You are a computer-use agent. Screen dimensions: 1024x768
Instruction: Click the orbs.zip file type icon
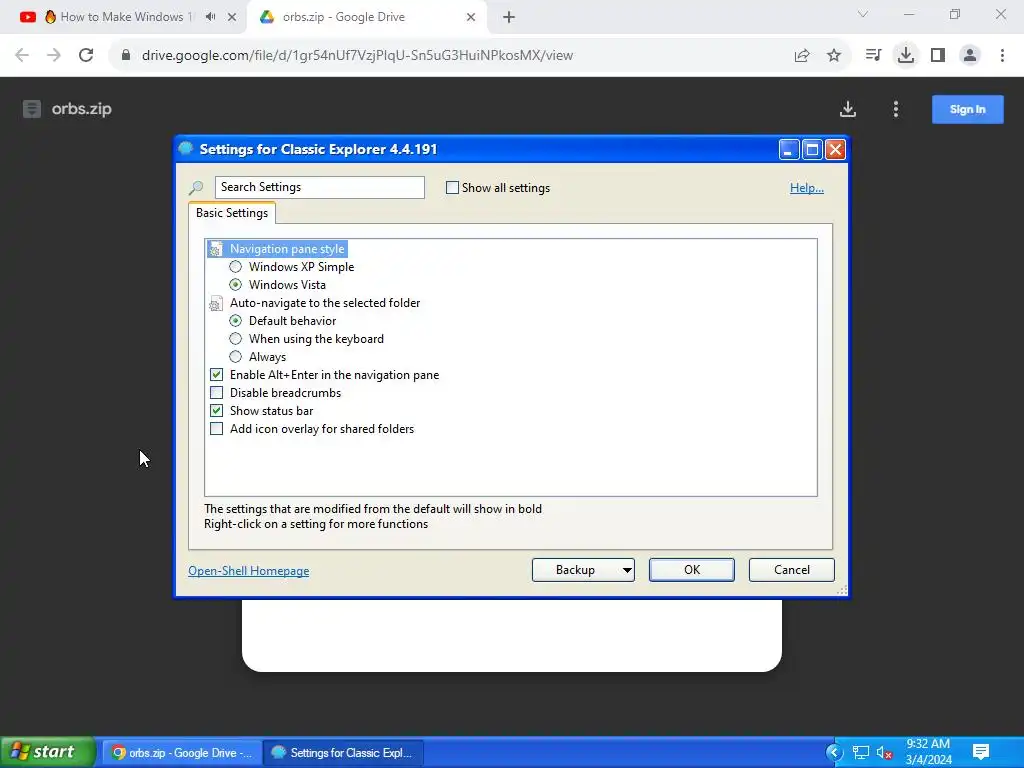click(31, 109)
